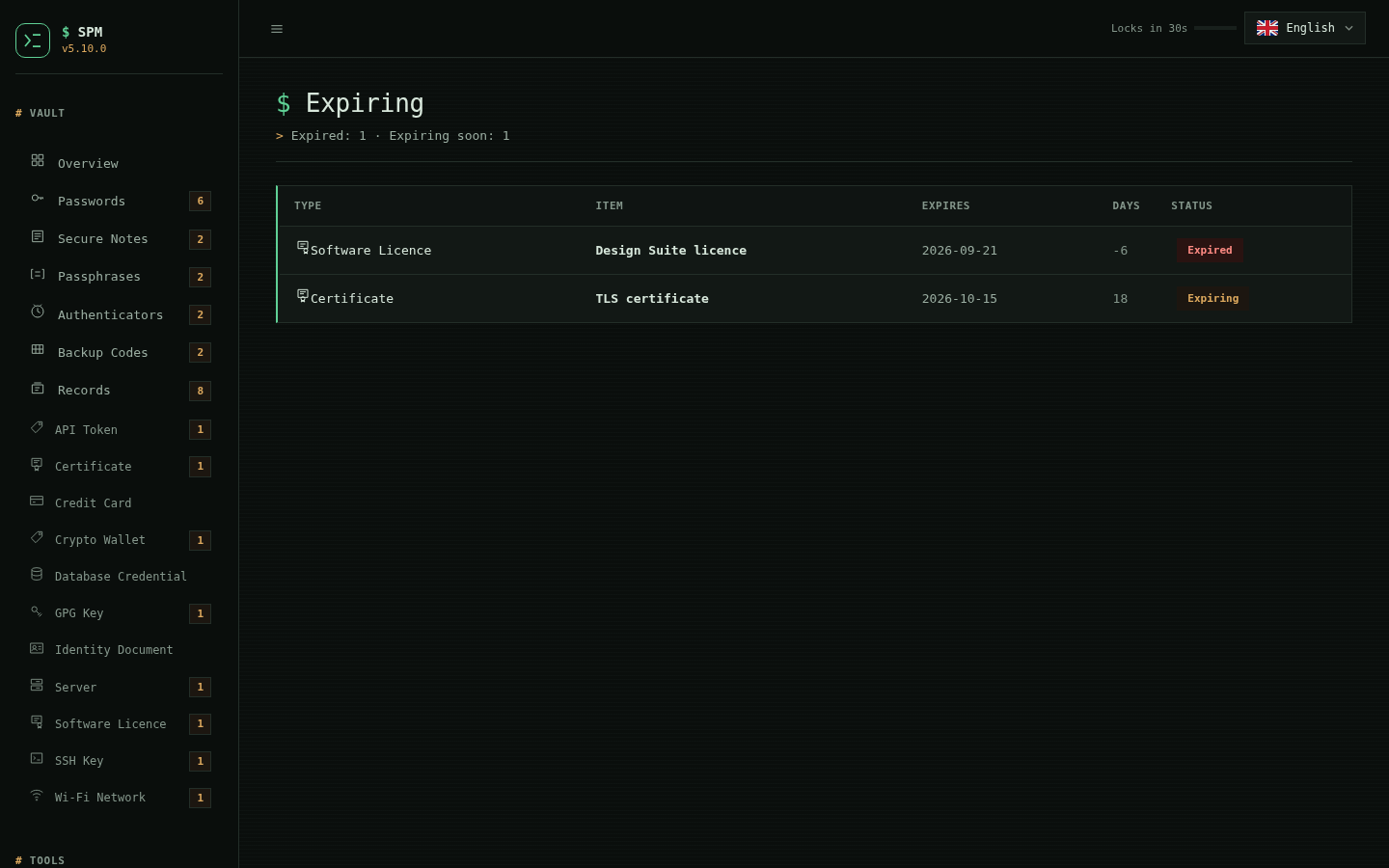Open Overview via its grid icon

[x=38, y=160]
